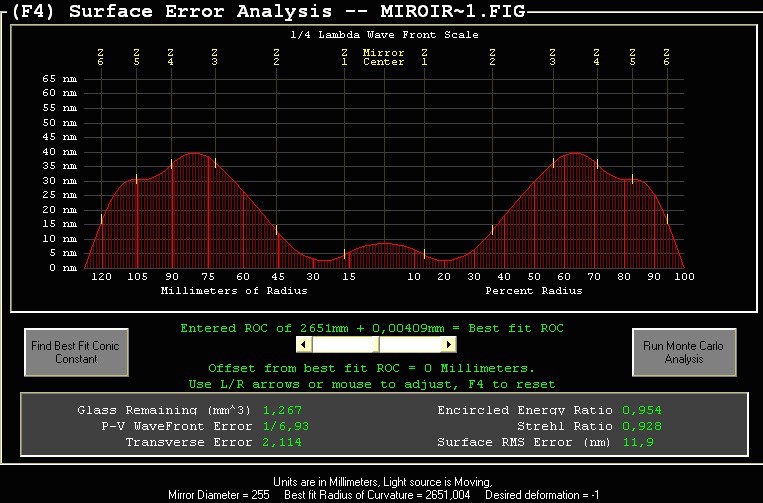
Task: Click the 75 millimeter radius tick label
Action: (208, 276)
